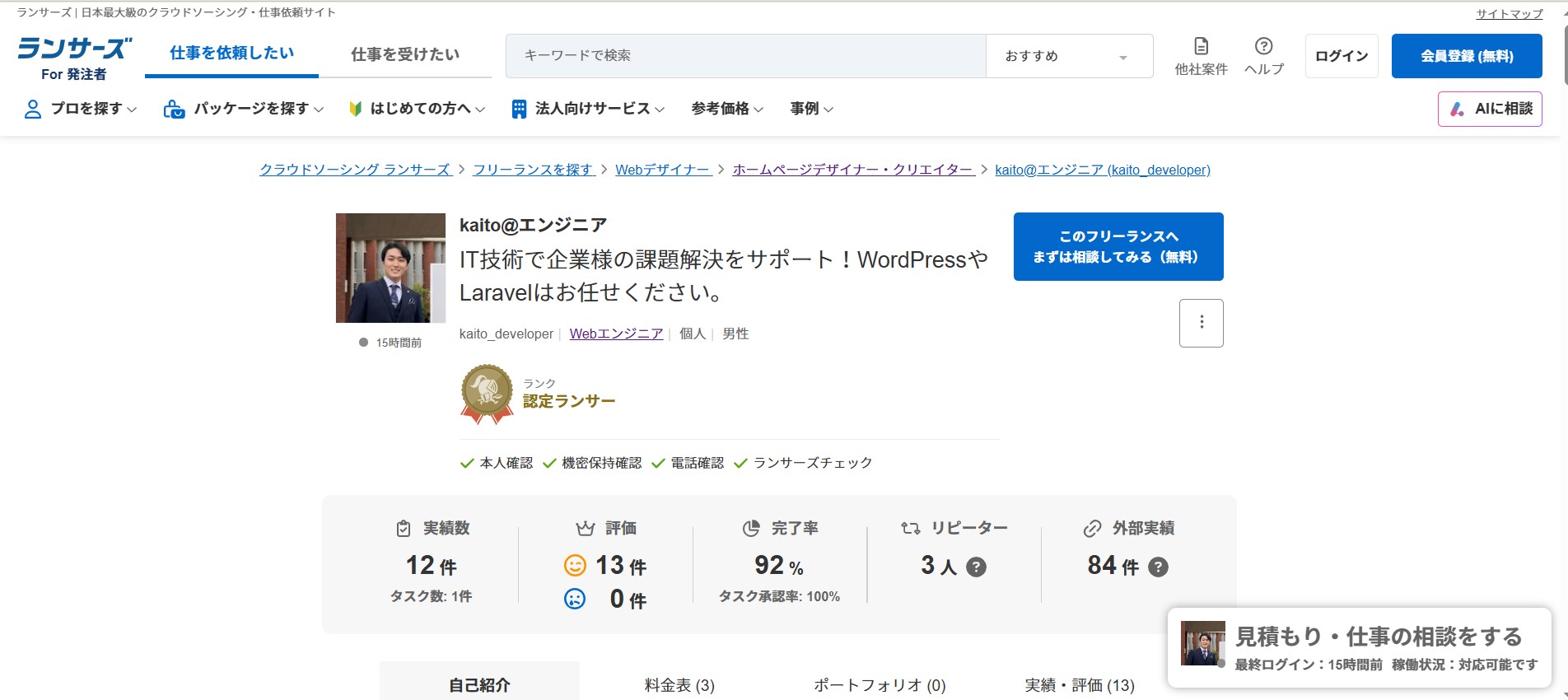Click the 実績数 clipboard icon
Viewport: 1568px width, 700px height.
coord(404,529)
